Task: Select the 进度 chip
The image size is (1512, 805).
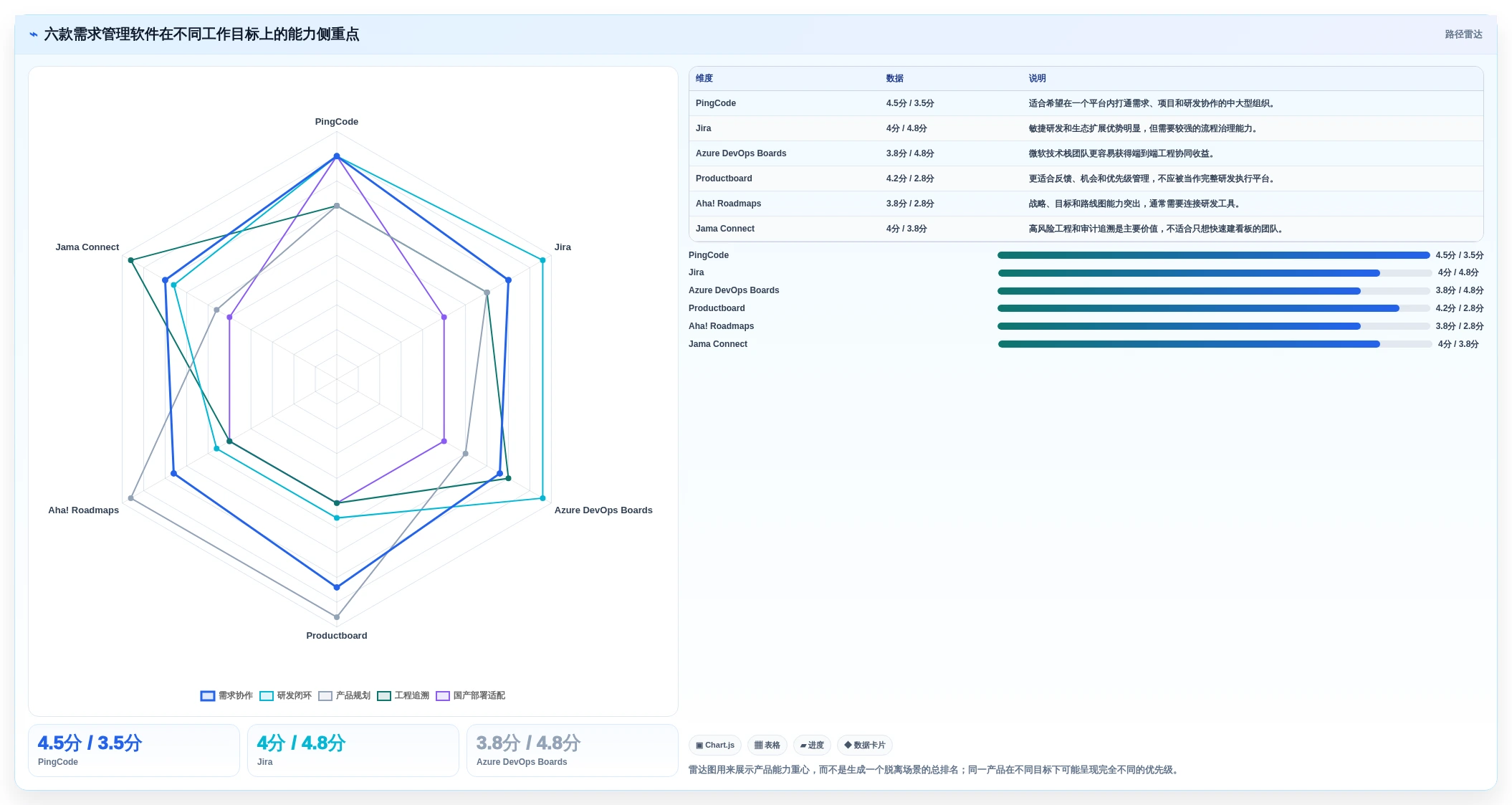Action: [812, 745]
